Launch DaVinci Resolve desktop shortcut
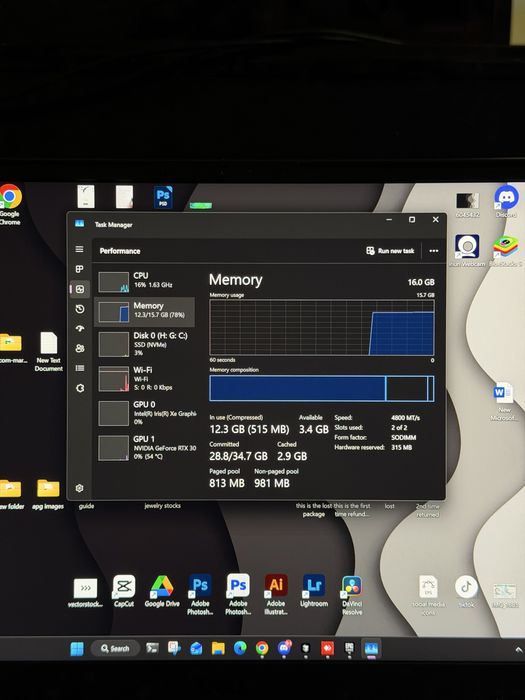525x700 pixels. click(x=352, y=594)
